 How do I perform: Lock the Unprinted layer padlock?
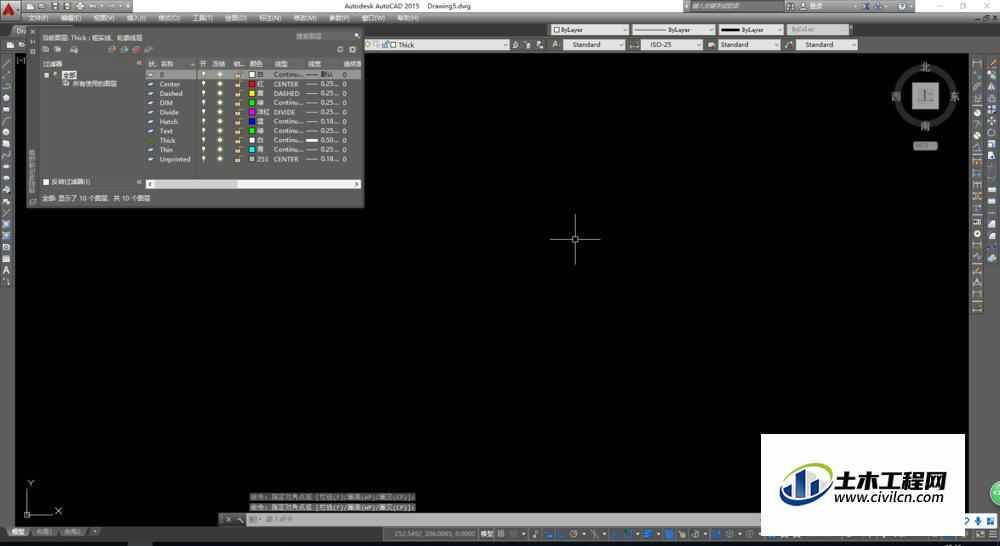(237, 159)
